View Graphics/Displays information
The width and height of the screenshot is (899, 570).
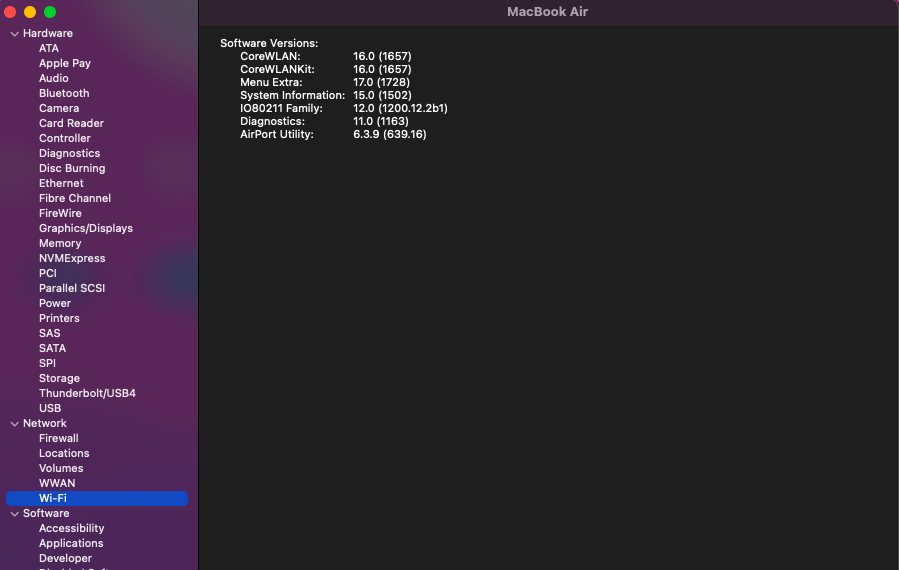coord(86,228)
